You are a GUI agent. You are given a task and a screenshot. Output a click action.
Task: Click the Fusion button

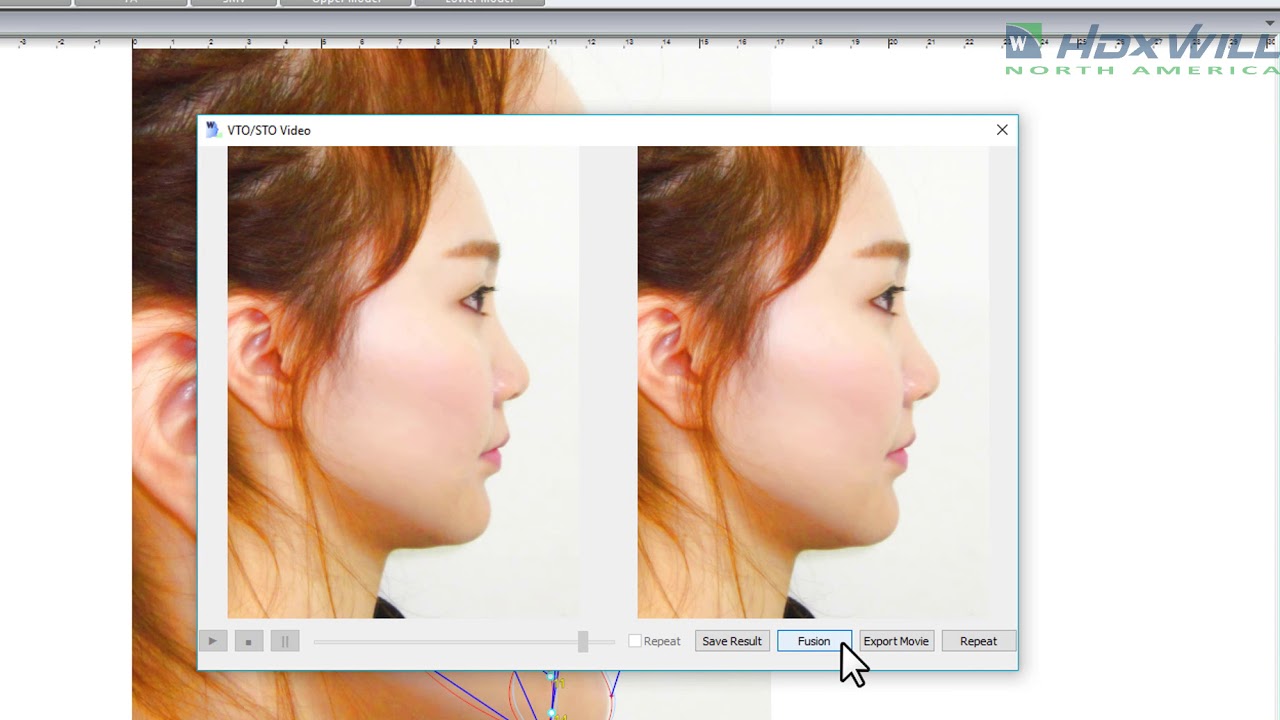pos(814,641)
